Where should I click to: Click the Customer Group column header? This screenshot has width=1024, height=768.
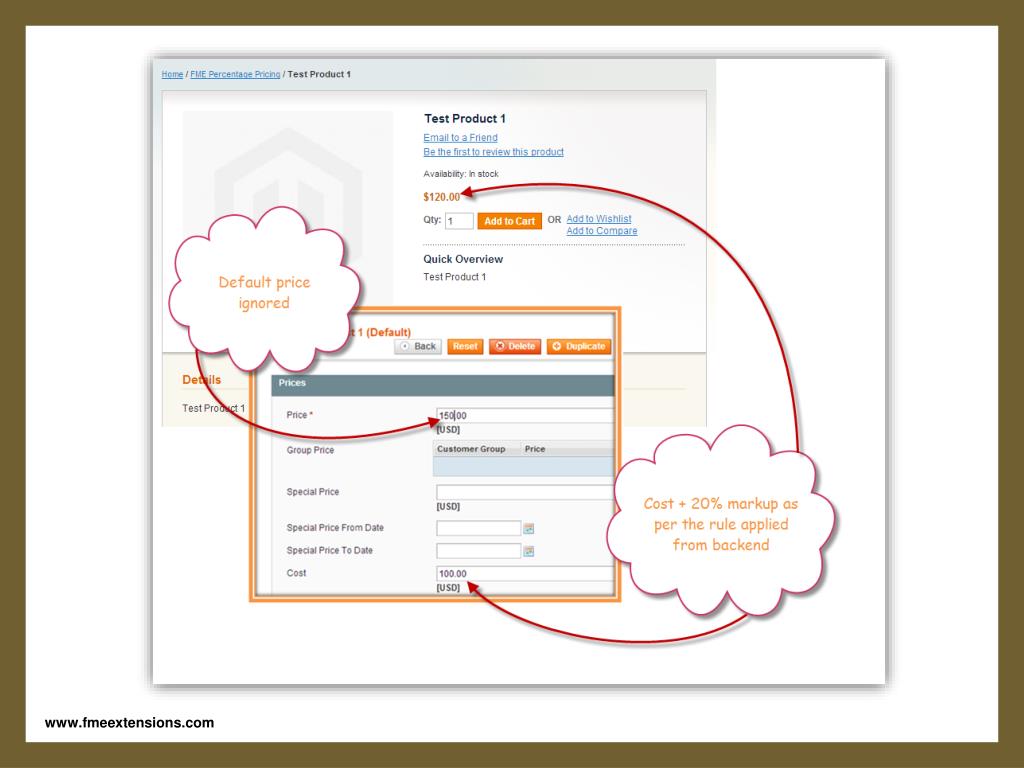point(471,449)
